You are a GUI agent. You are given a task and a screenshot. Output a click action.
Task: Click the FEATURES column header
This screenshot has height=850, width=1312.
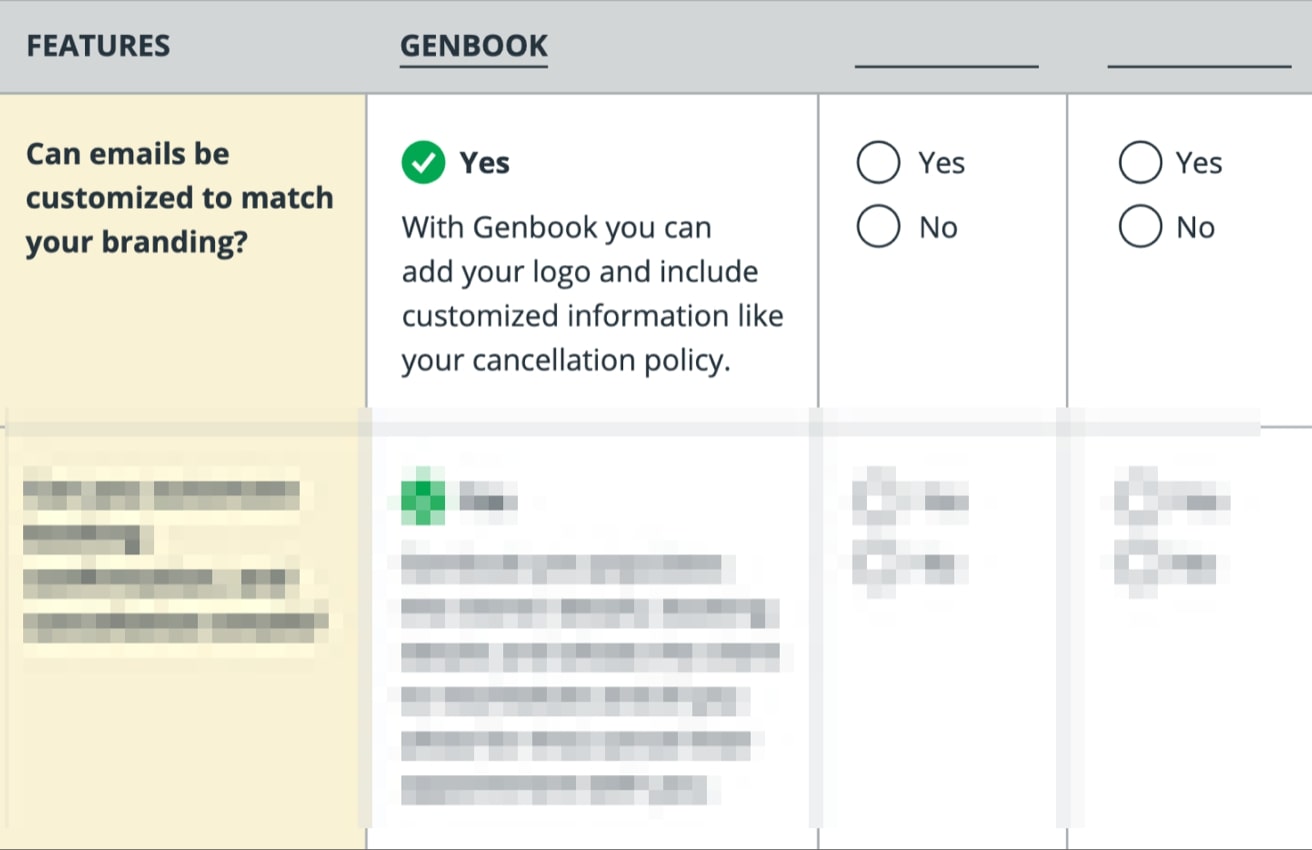click(98, 46)
